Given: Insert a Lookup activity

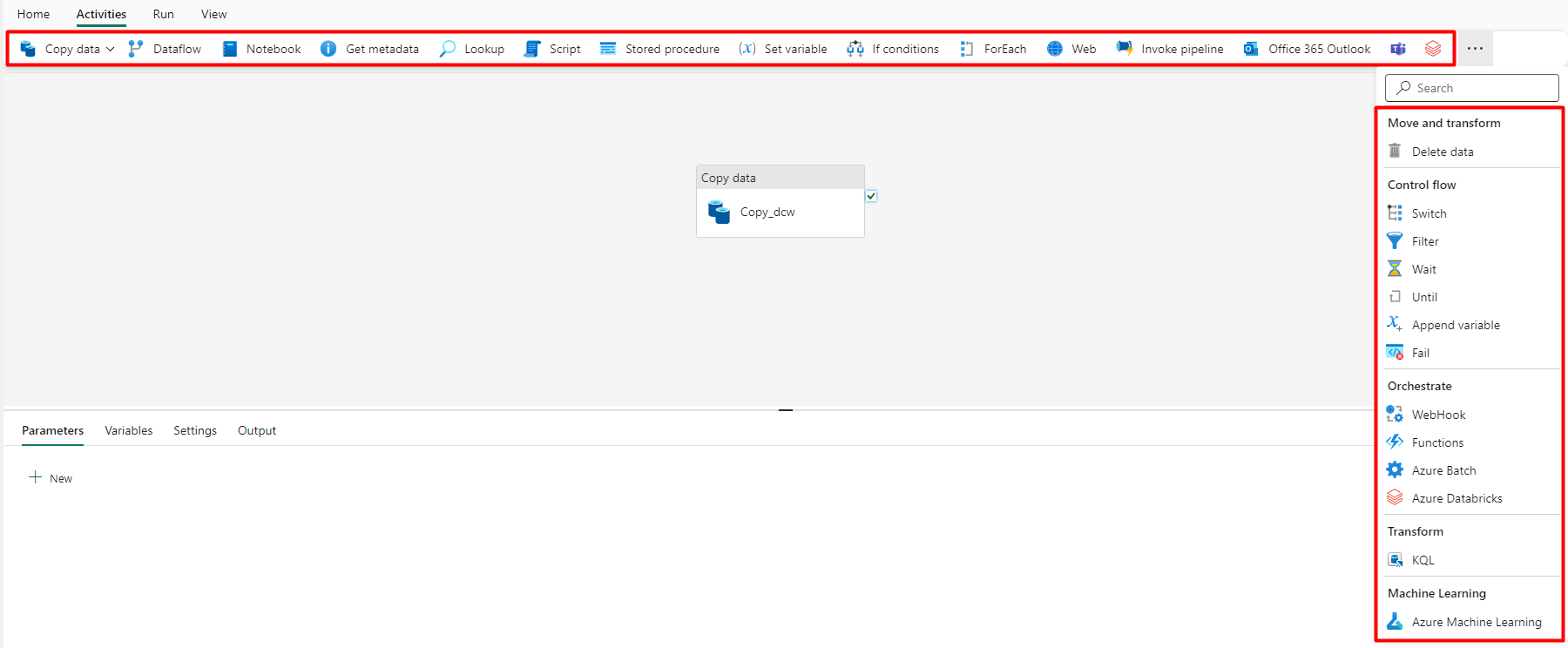Looking at the screenshot, I should tap(472, 49).
